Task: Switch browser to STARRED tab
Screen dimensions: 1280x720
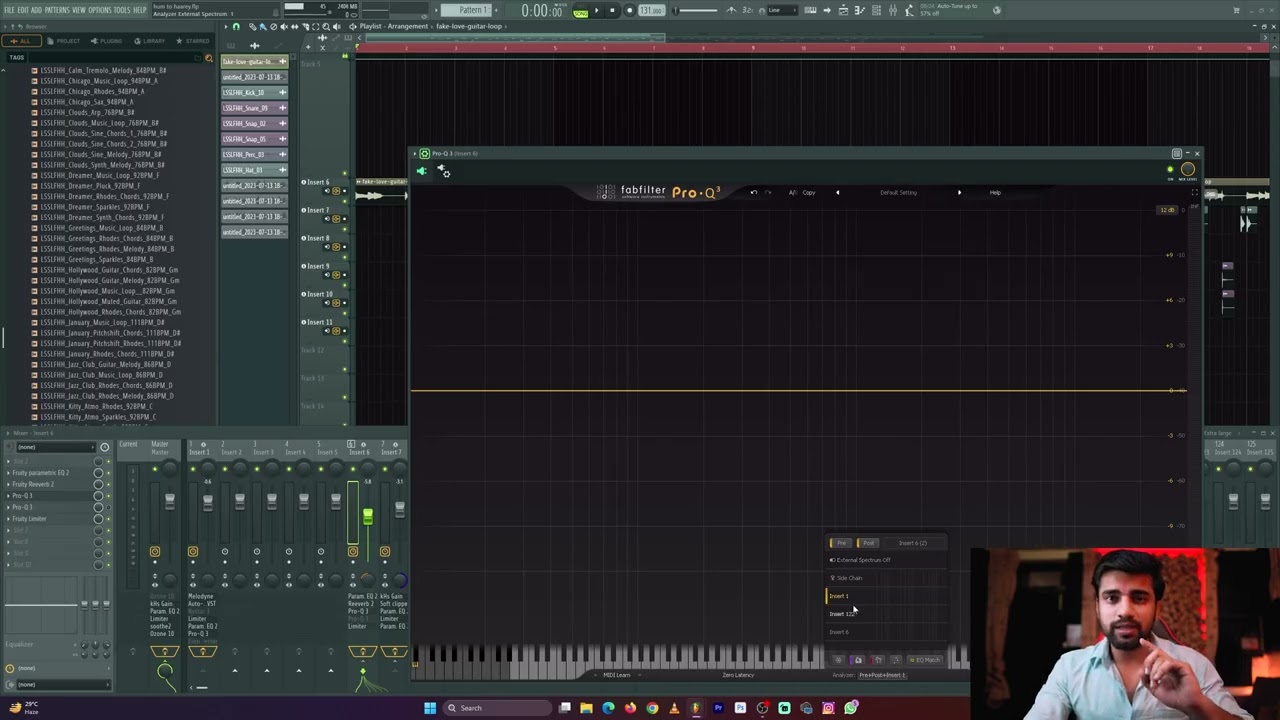Action: (x=194, y=41)
